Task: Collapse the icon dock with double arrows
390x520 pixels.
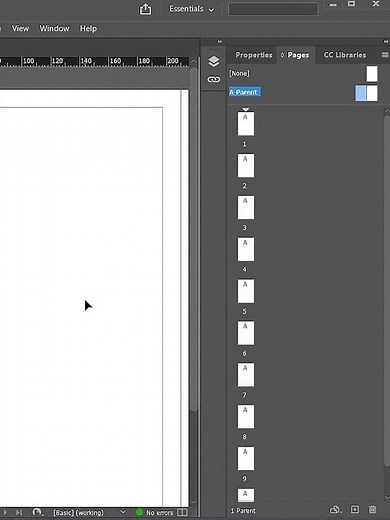Action: click(220, 41)
